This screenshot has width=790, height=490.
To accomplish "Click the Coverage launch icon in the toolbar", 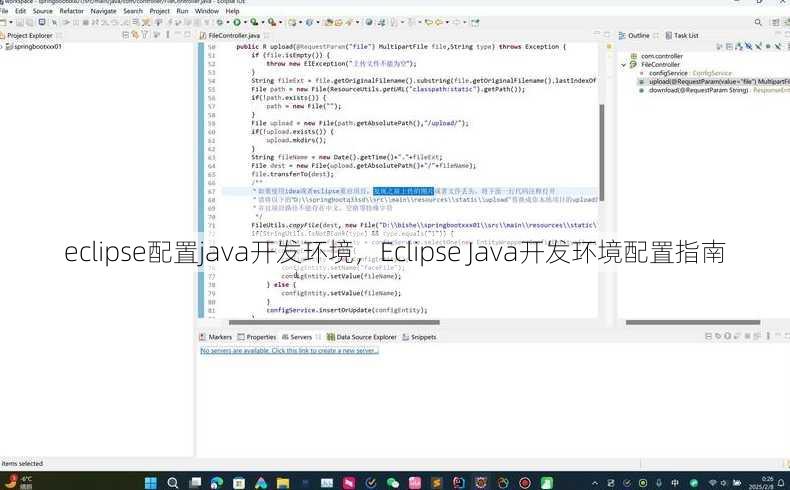I will [x=254, y=23].
